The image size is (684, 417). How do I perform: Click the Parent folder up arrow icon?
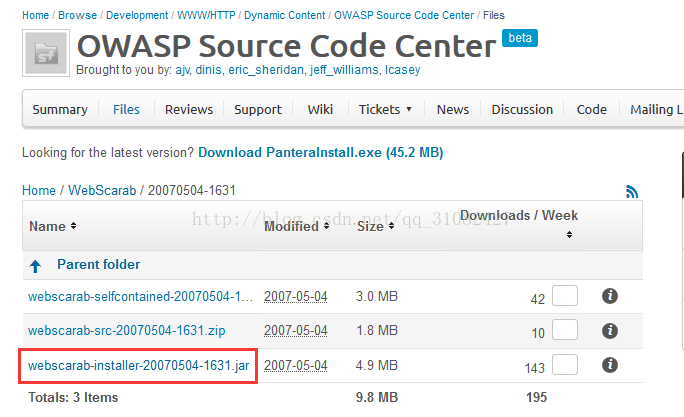point(35,266)
